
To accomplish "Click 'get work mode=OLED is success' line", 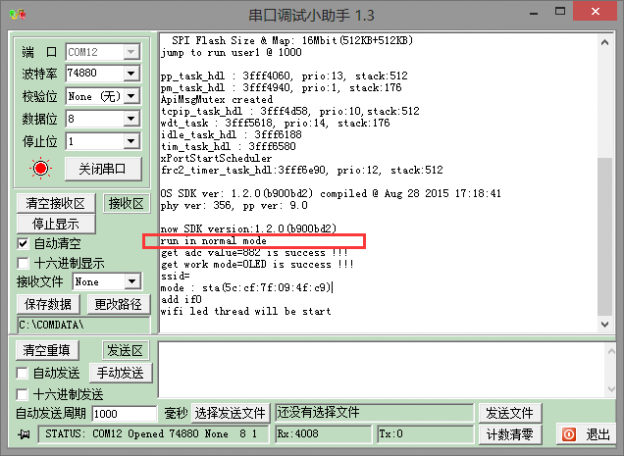I will 257,264.
